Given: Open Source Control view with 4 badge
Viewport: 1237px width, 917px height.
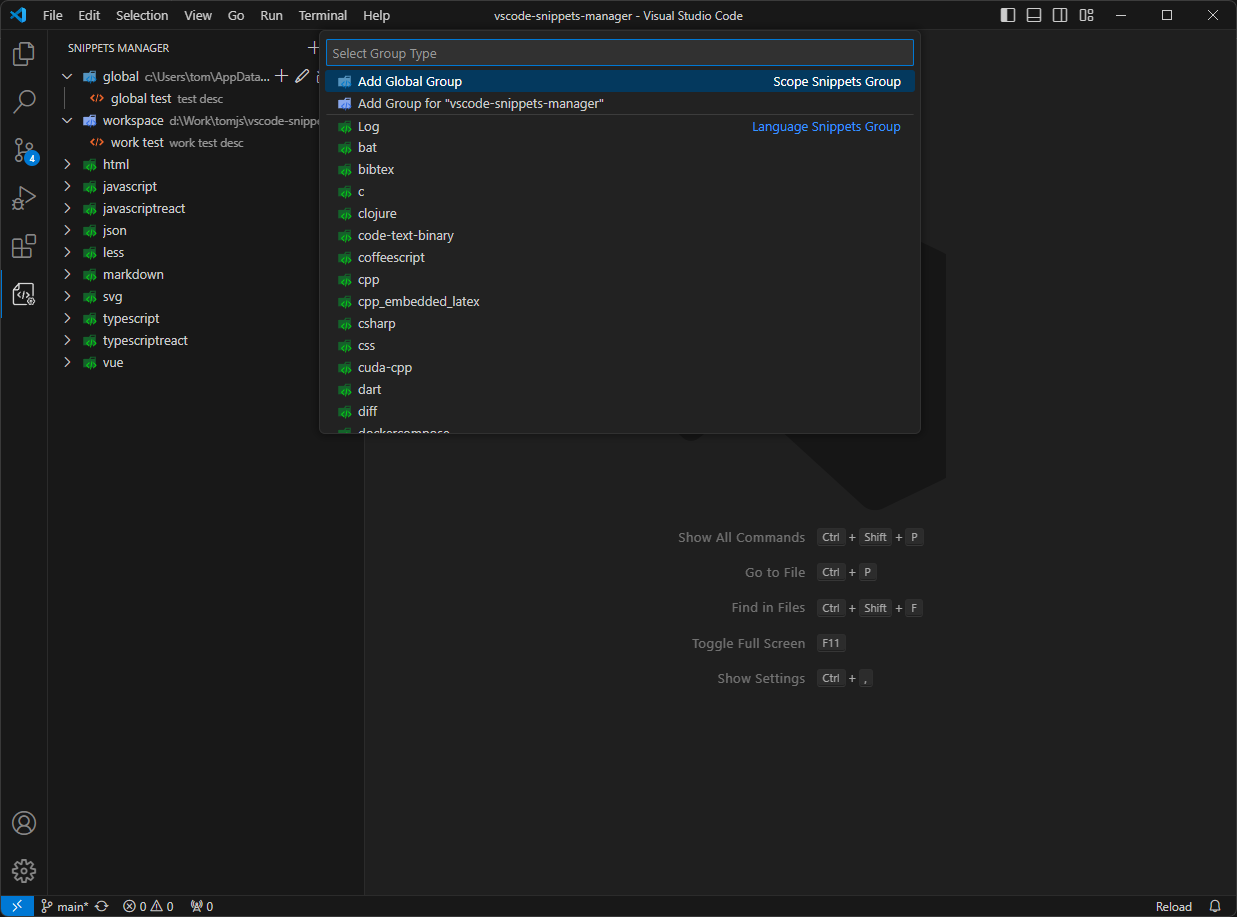Looking at the screenshot, I should pyautogui.click(x=24, y=150).
